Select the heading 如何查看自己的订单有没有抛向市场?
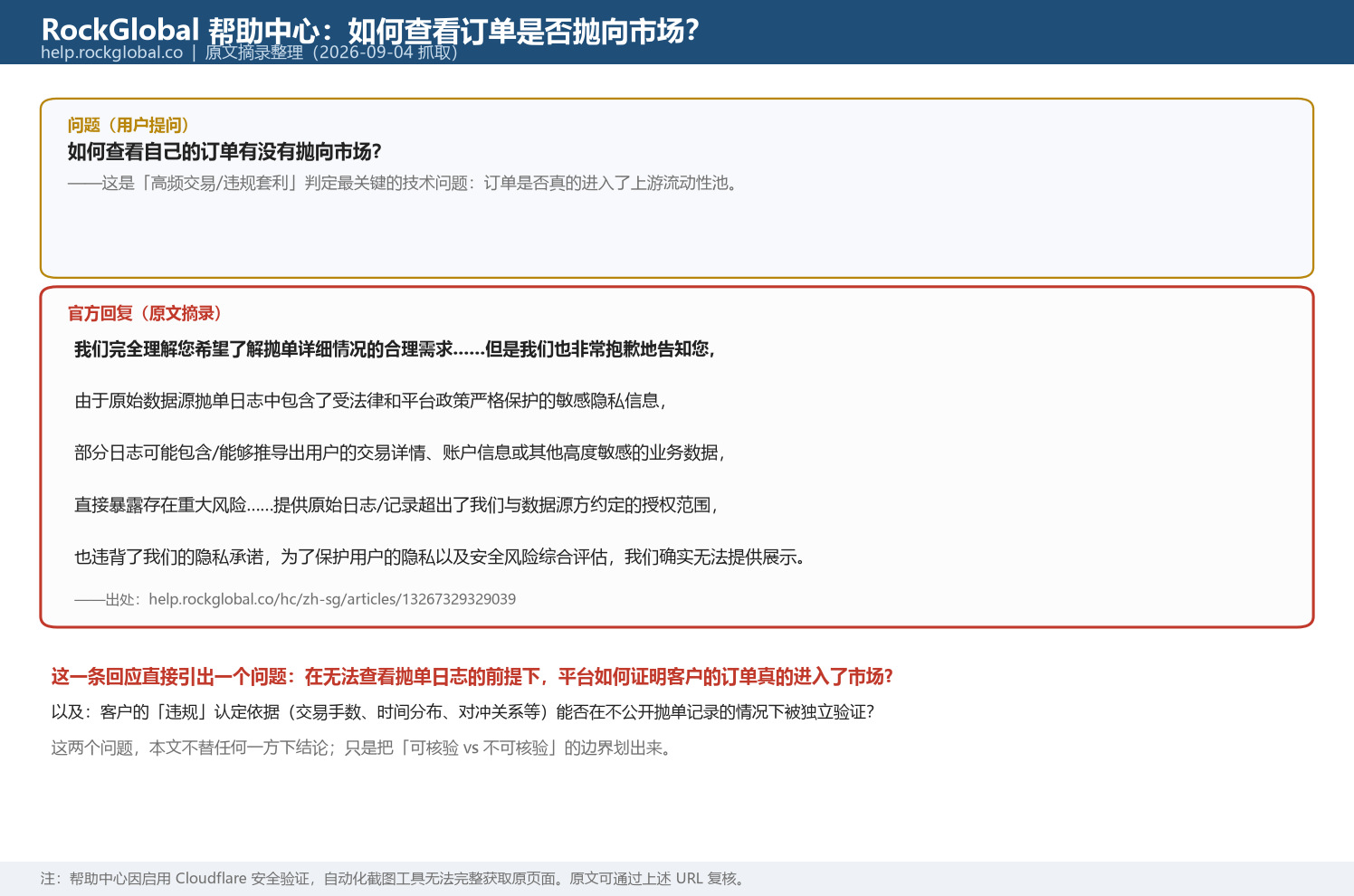Image resolution: width=1354 pixels, height=896 pixels. 224,152
